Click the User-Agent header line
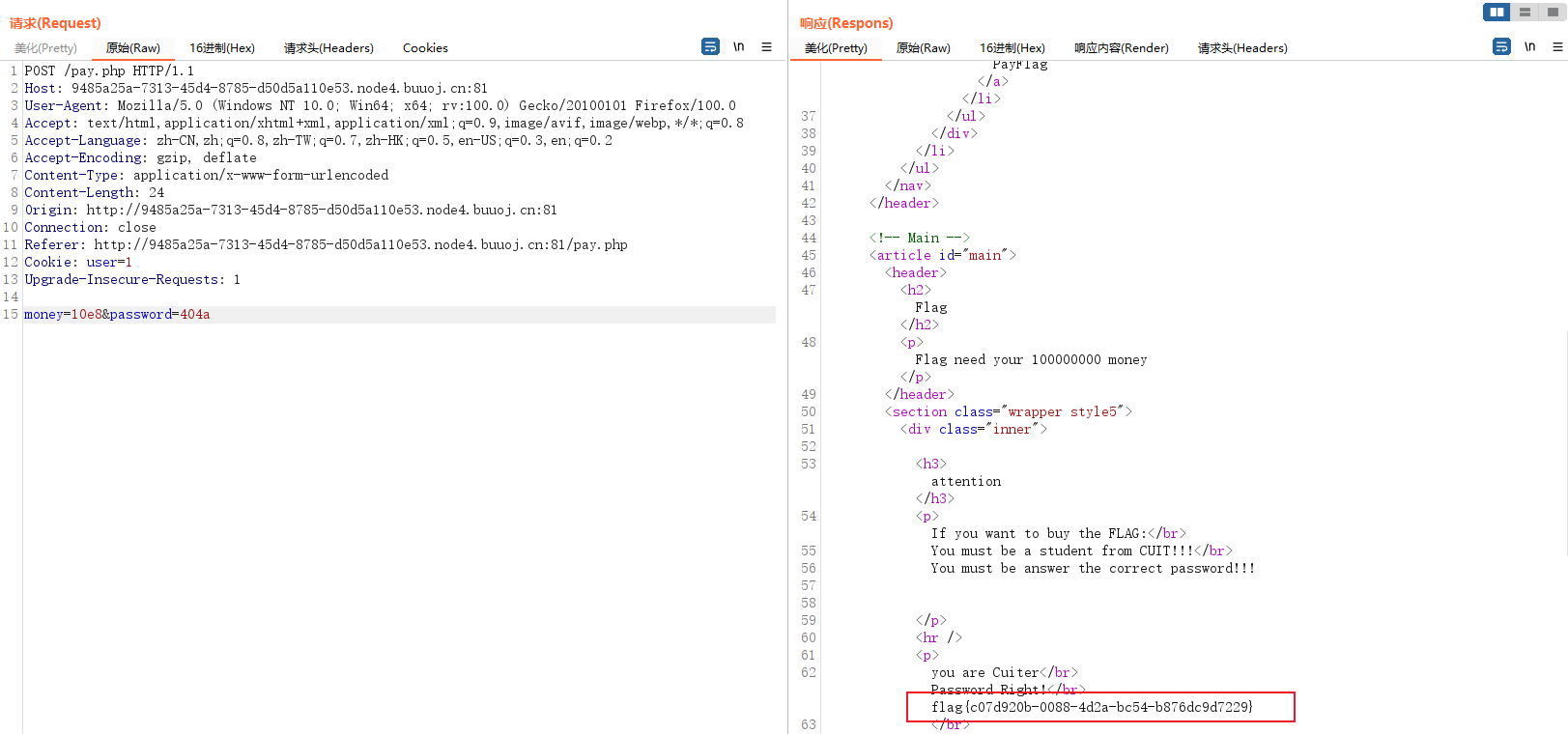Viewport: 1568px width, 734px height. [x=380, y=106]
